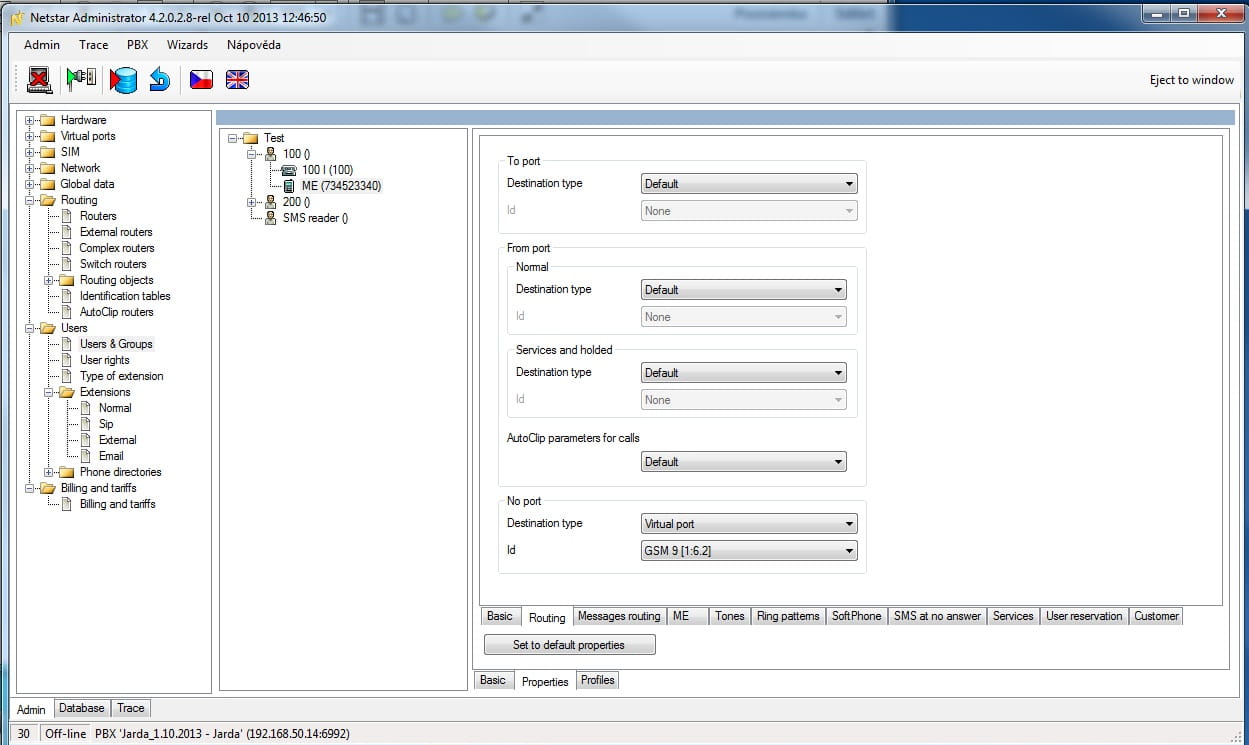This screenshot has height=745, width=1249.
Task: Click the Virtual ports folder icon
Action: click(47, 136)
